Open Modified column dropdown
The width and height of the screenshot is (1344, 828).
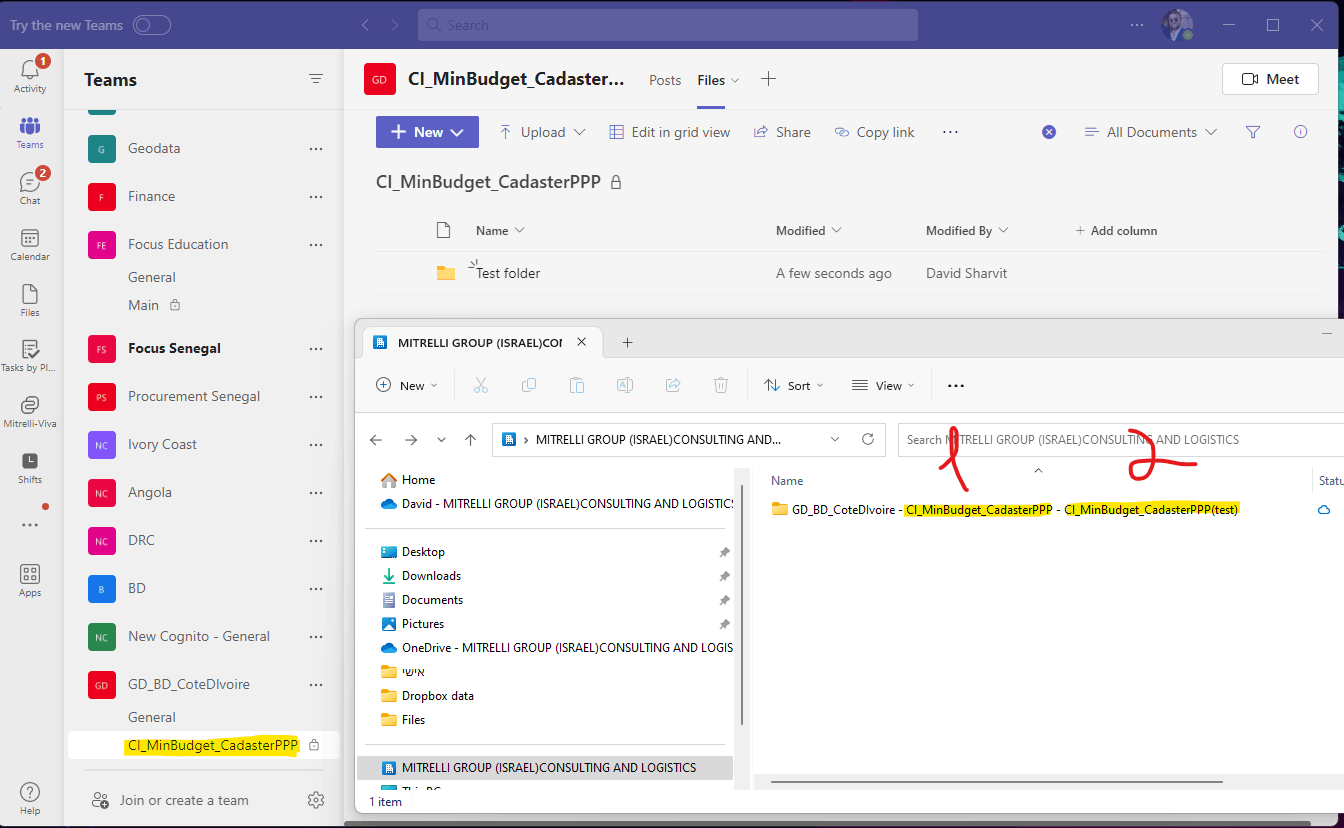[809, 230]
